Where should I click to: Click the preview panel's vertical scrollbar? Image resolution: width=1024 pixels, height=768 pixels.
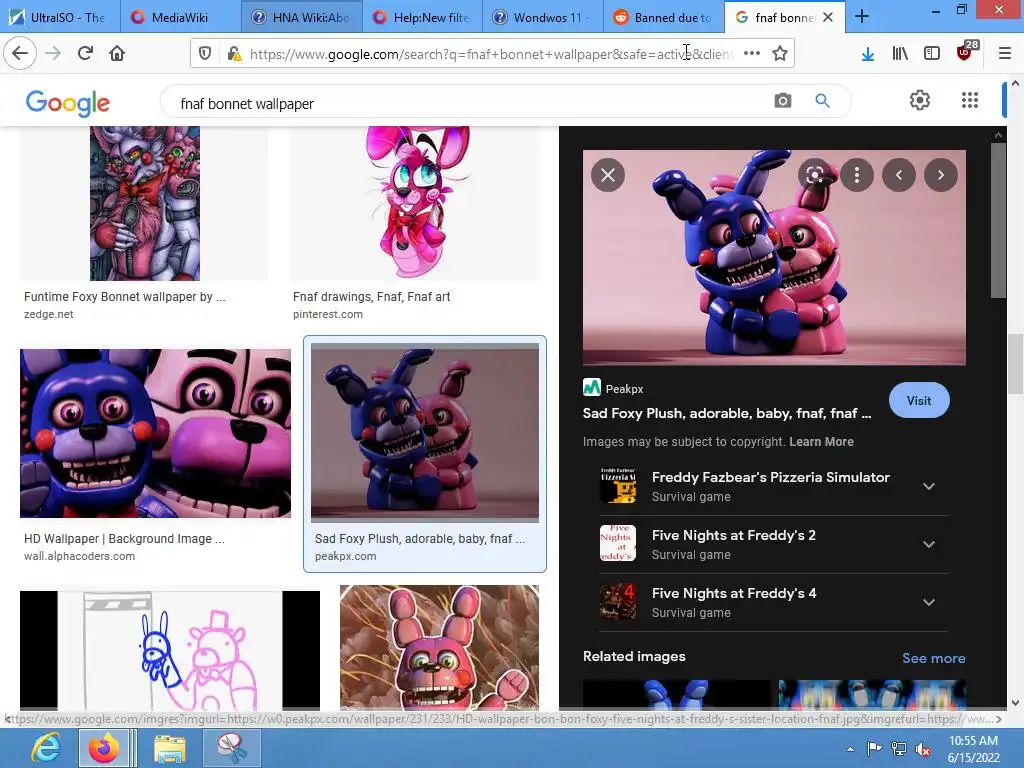pos(999,221)
